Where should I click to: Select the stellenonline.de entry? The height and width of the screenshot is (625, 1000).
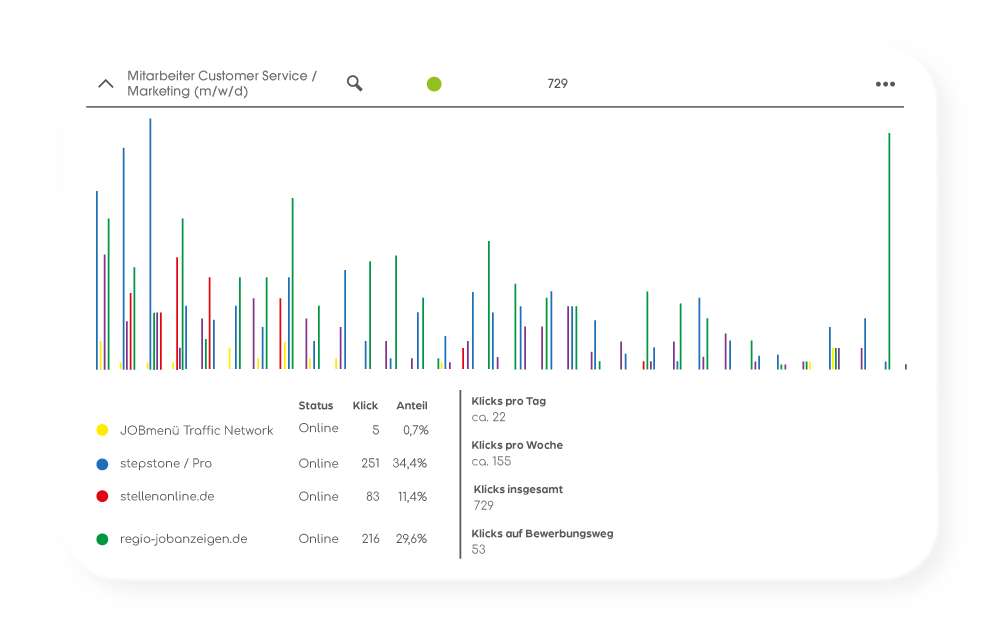[167, 496]
